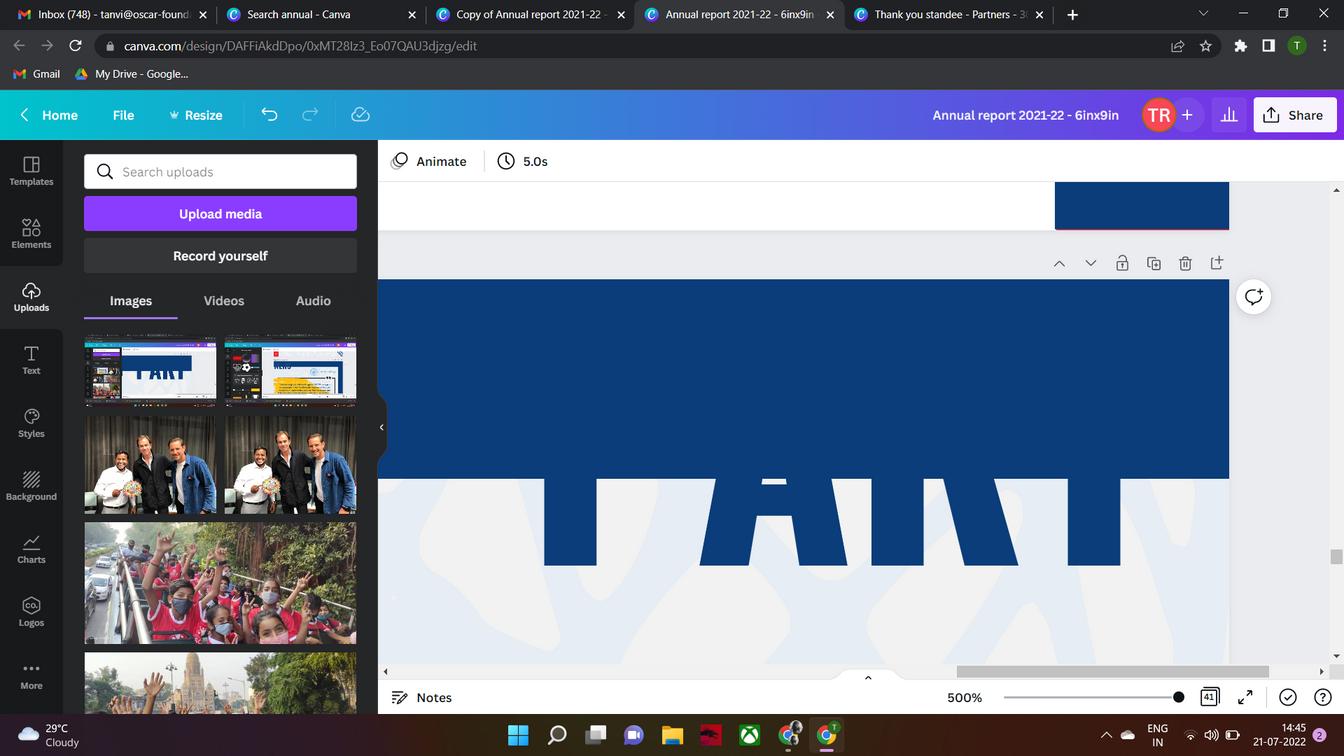The height and width of the screenshot is (756, 1344).
Task: Open the My Drive bookmark
Action: 131,74
